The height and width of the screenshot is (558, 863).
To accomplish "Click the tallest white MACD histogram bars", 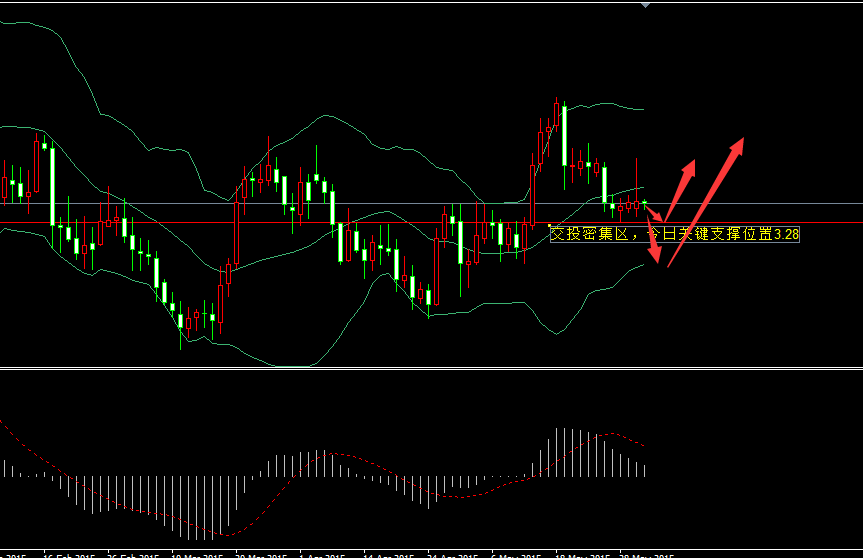I will pos(564,452).
